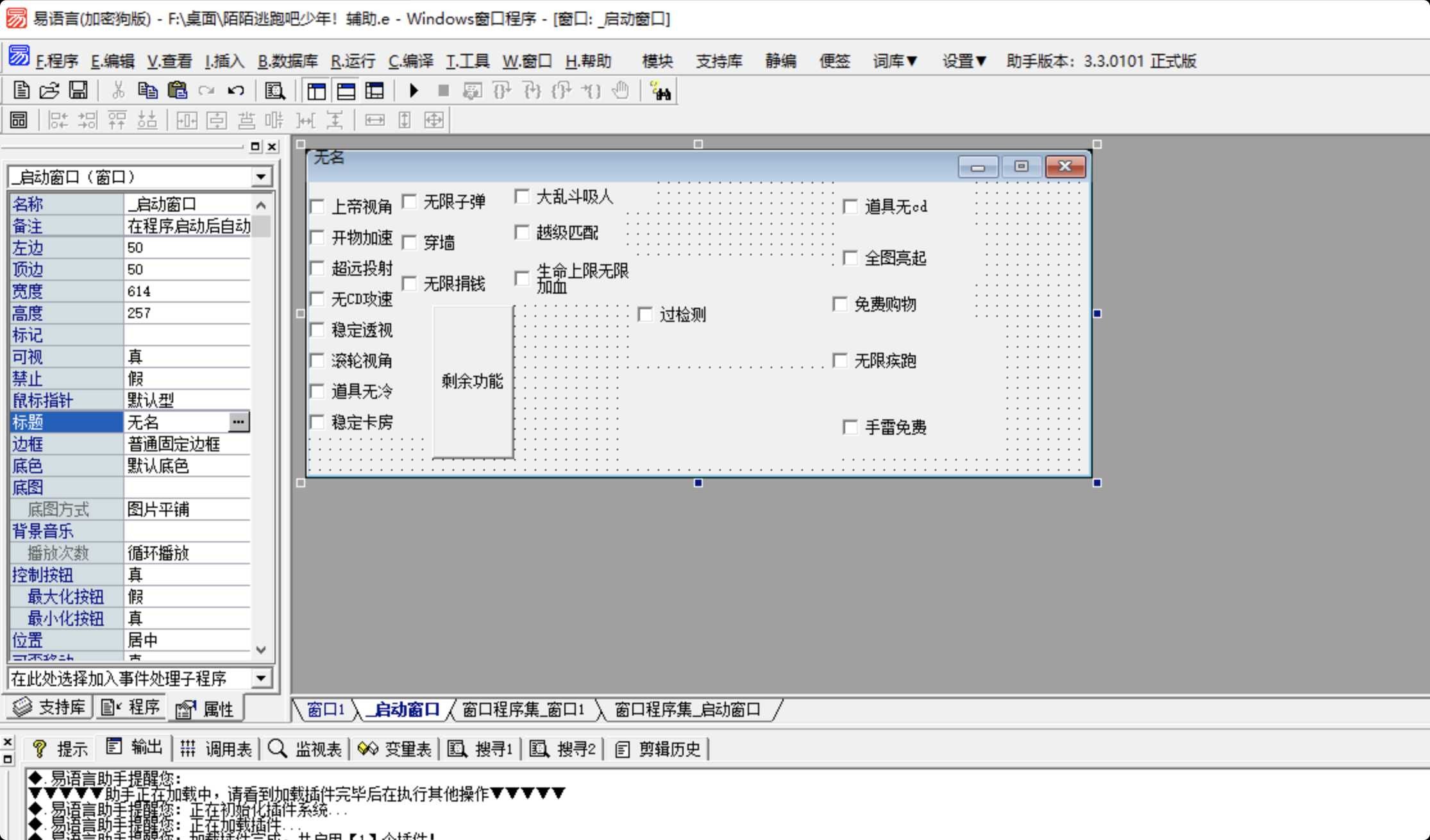Image resolution: width=1430 pixels, height=840 pixels.
Task: Open the _启动窗口 component dropdown
Action: click(x=261, y=177)
